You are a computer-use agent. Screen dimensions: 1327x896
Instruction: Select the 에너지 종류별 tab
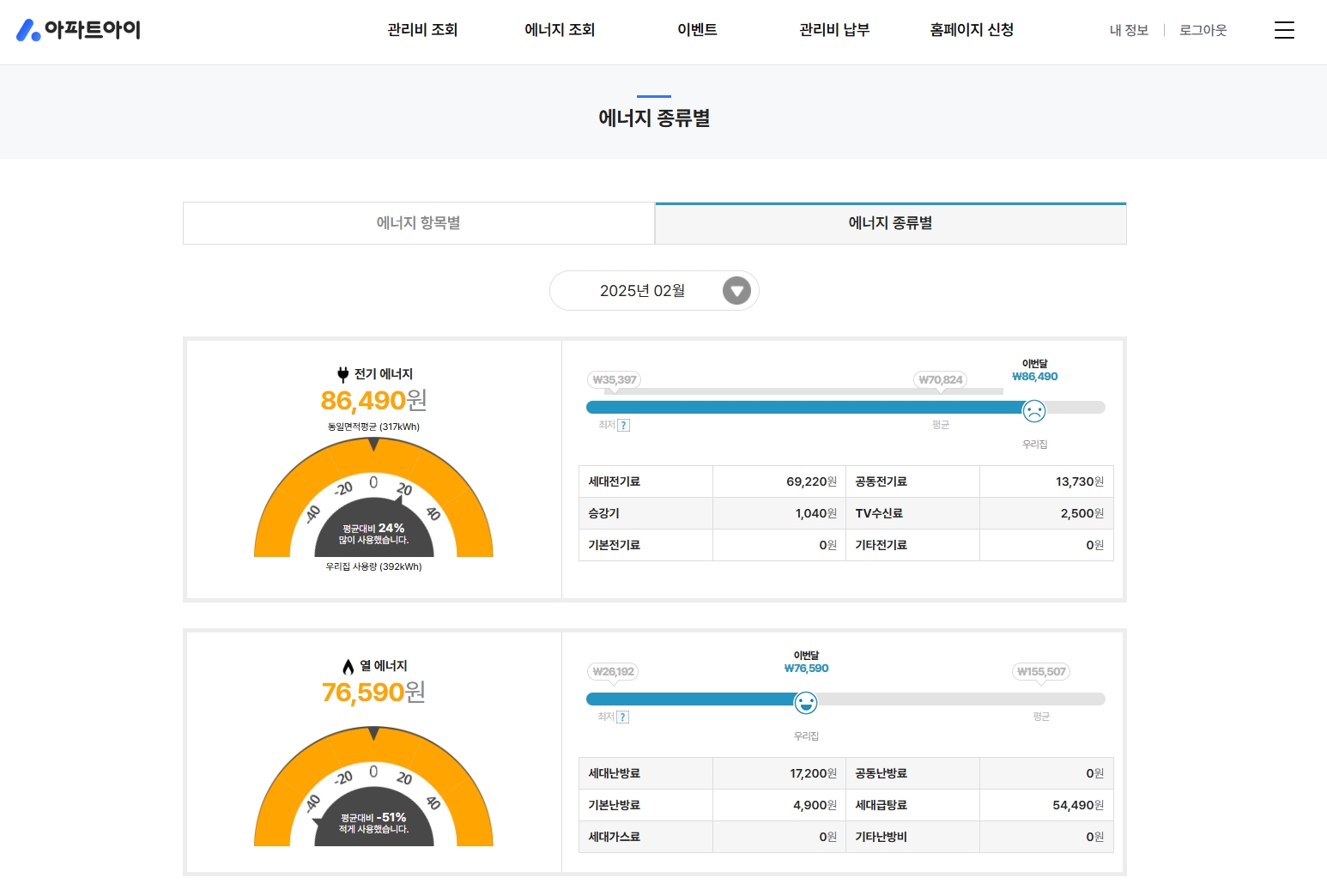point(891,223)
